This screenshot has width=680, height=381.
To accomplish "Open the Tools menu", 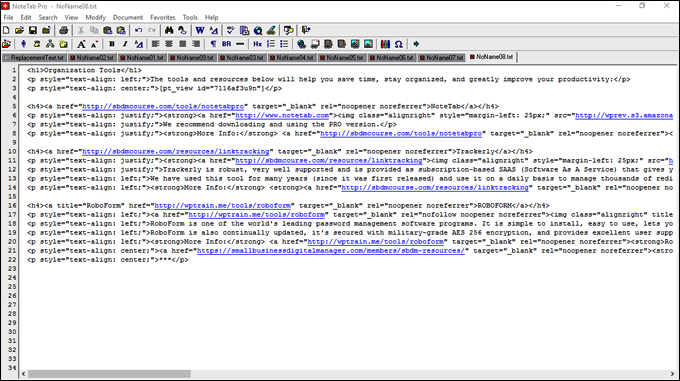I will pos(190,17).
